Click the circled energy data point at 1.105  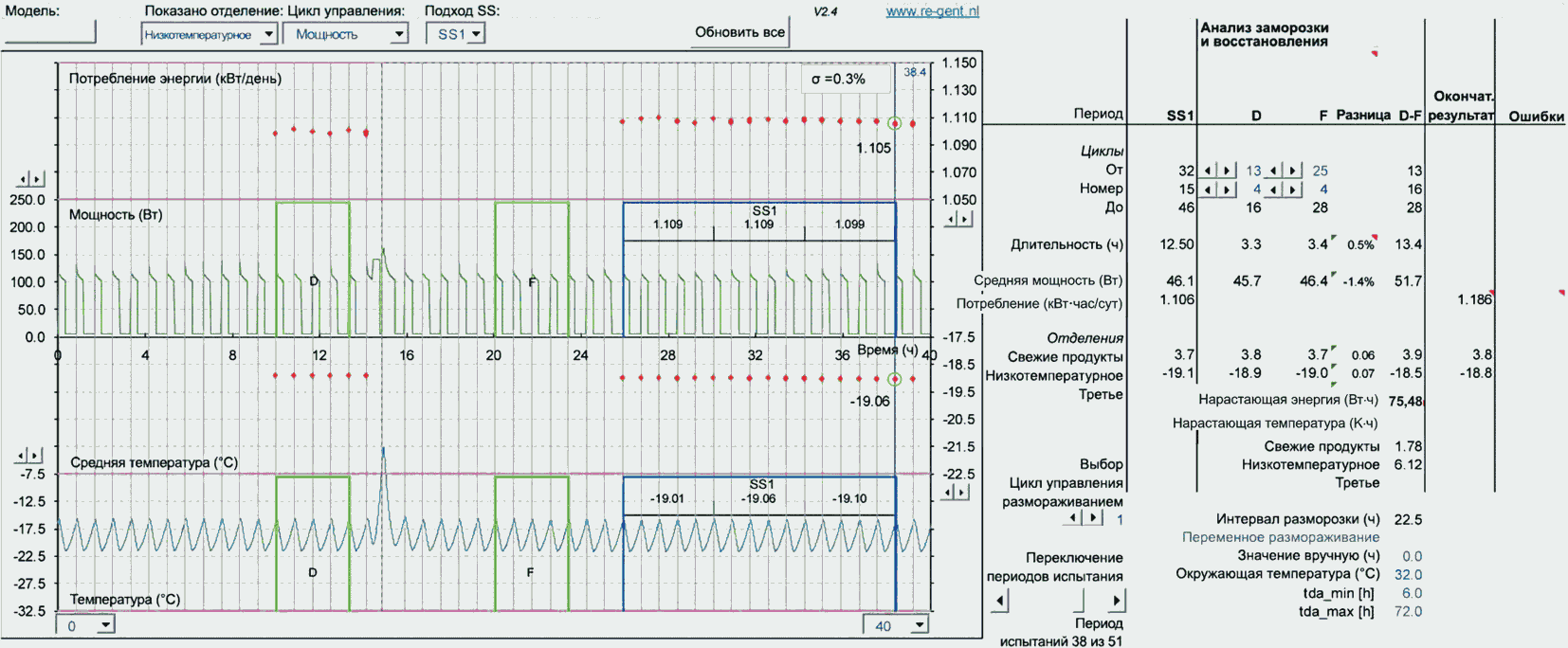[x=894, y=123]
